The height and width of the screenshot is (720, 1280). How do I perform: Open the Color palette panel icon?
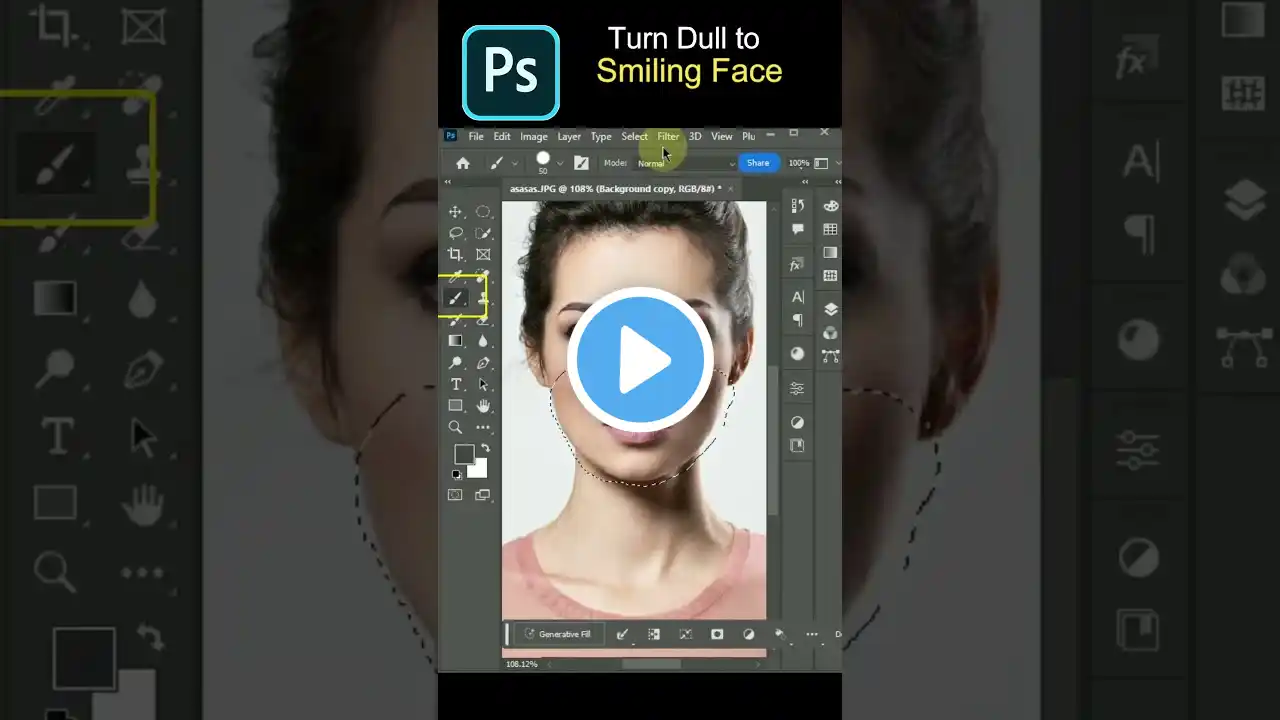[830, 206]
